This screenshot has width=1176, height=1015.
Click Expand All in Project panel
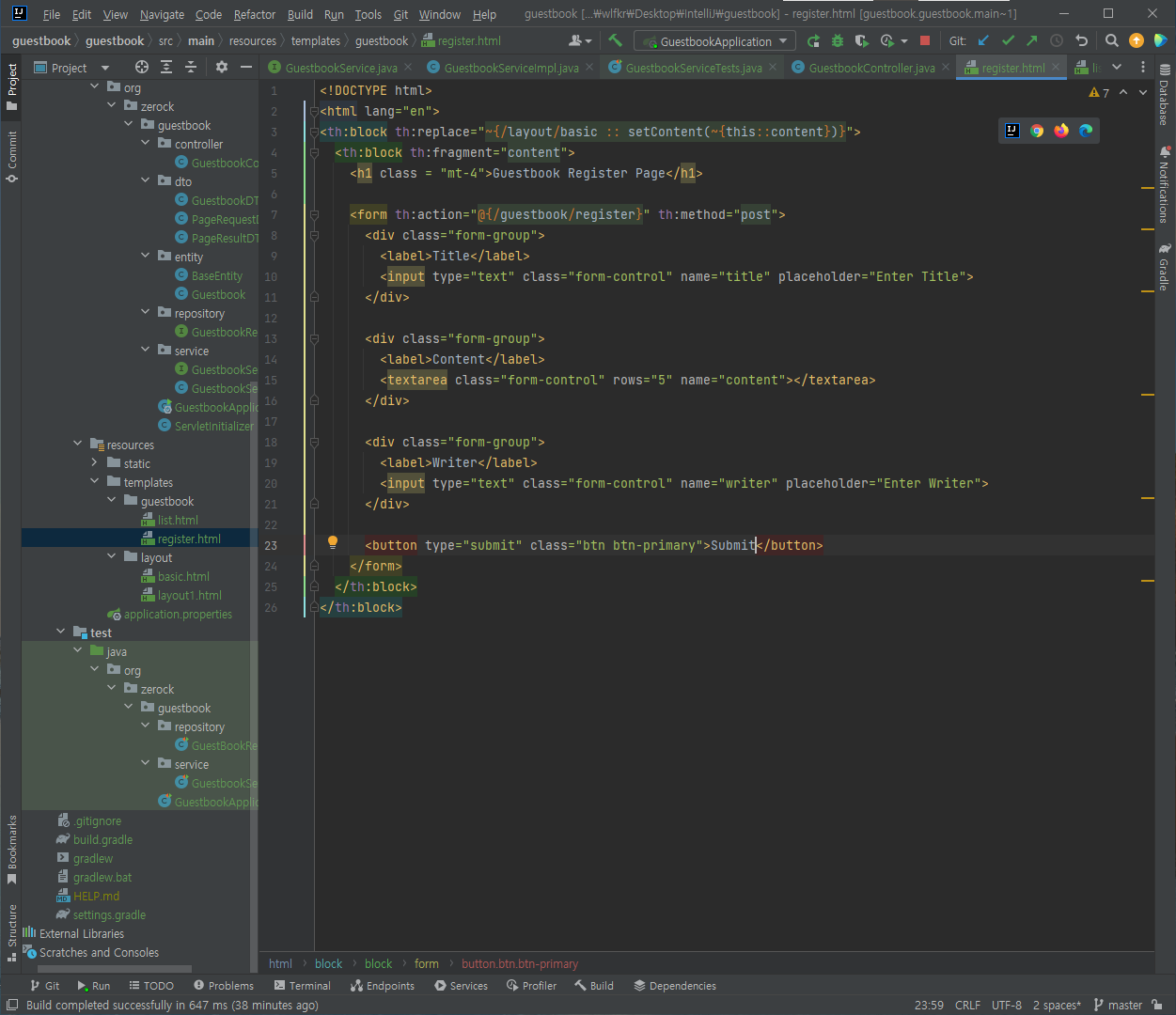point(166,67)
